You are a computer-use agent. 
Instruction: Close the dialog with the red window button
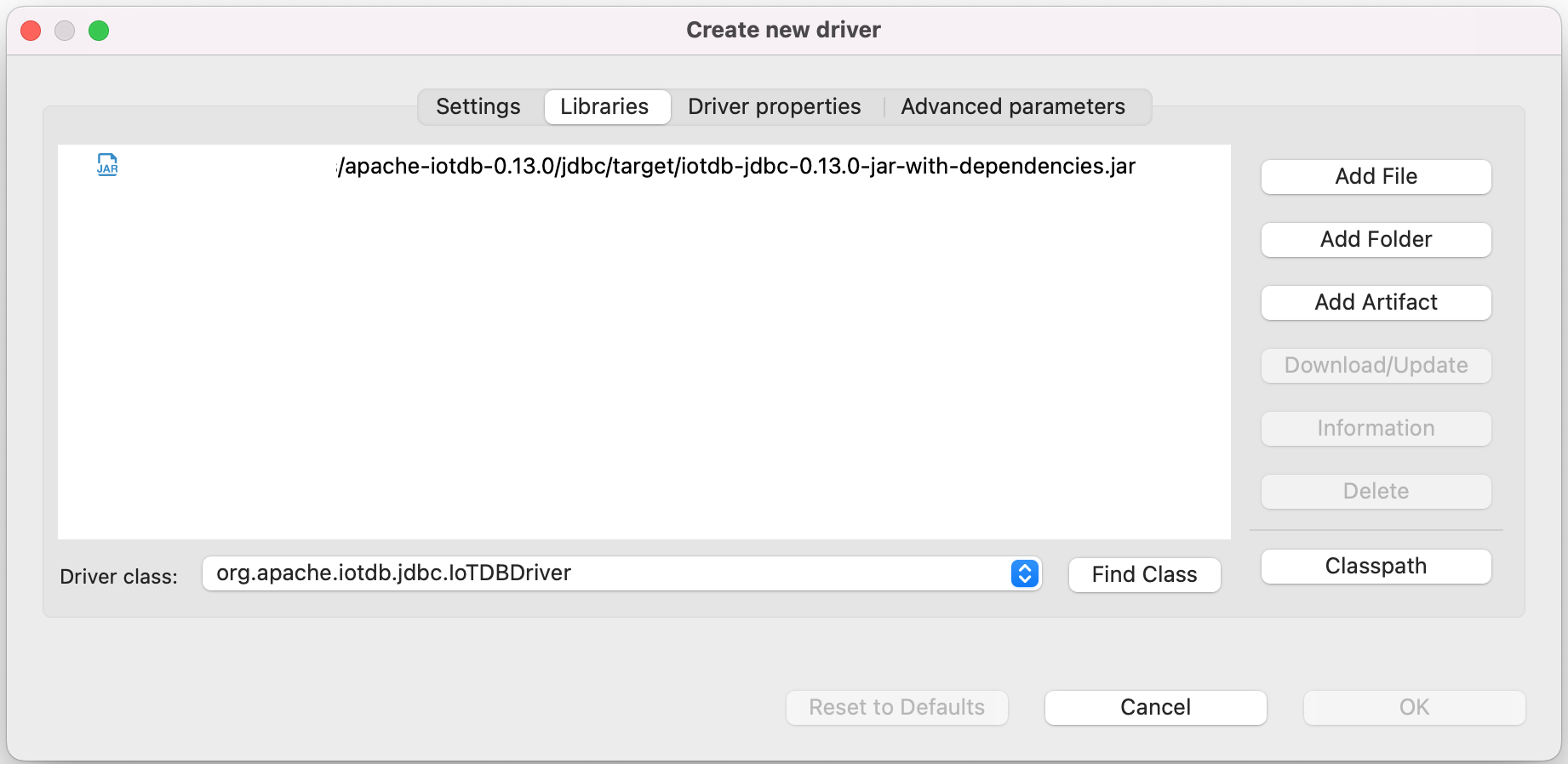point(31,31)
